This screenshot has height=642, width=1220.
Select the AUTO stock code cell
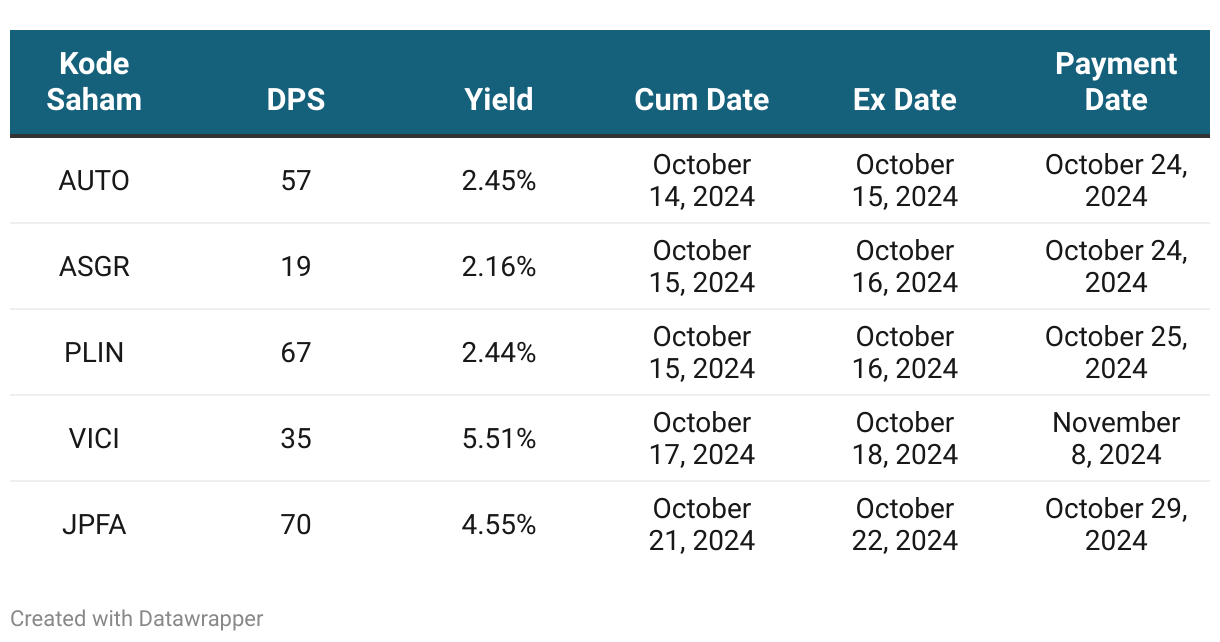click(x=95, y=181)
